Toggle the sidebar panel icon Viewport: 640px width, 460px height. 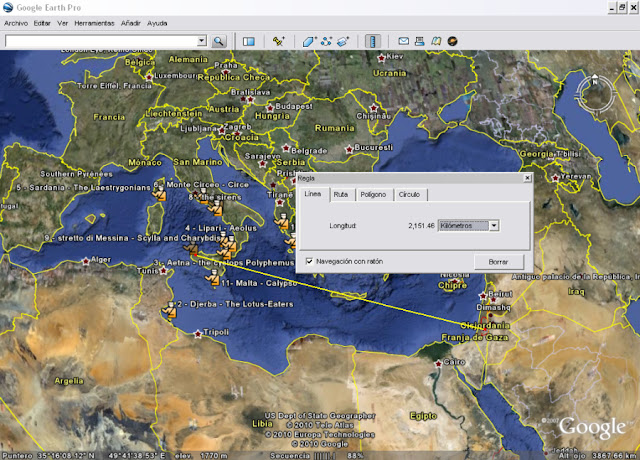249,41
